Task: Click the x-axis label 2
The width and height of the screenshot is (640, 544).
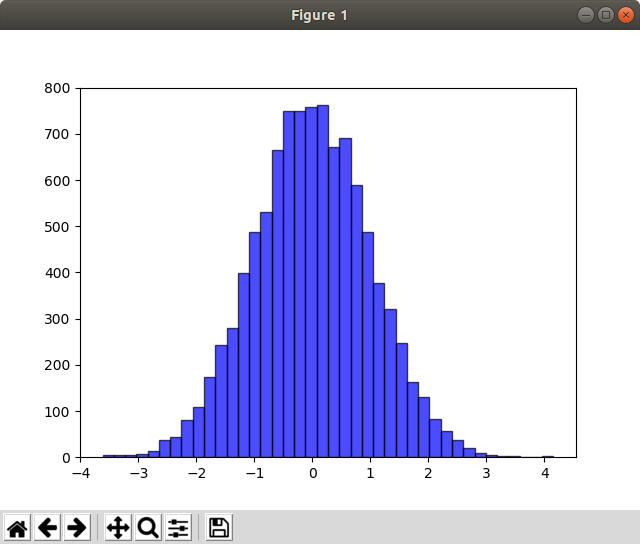Action: [428, 473]
